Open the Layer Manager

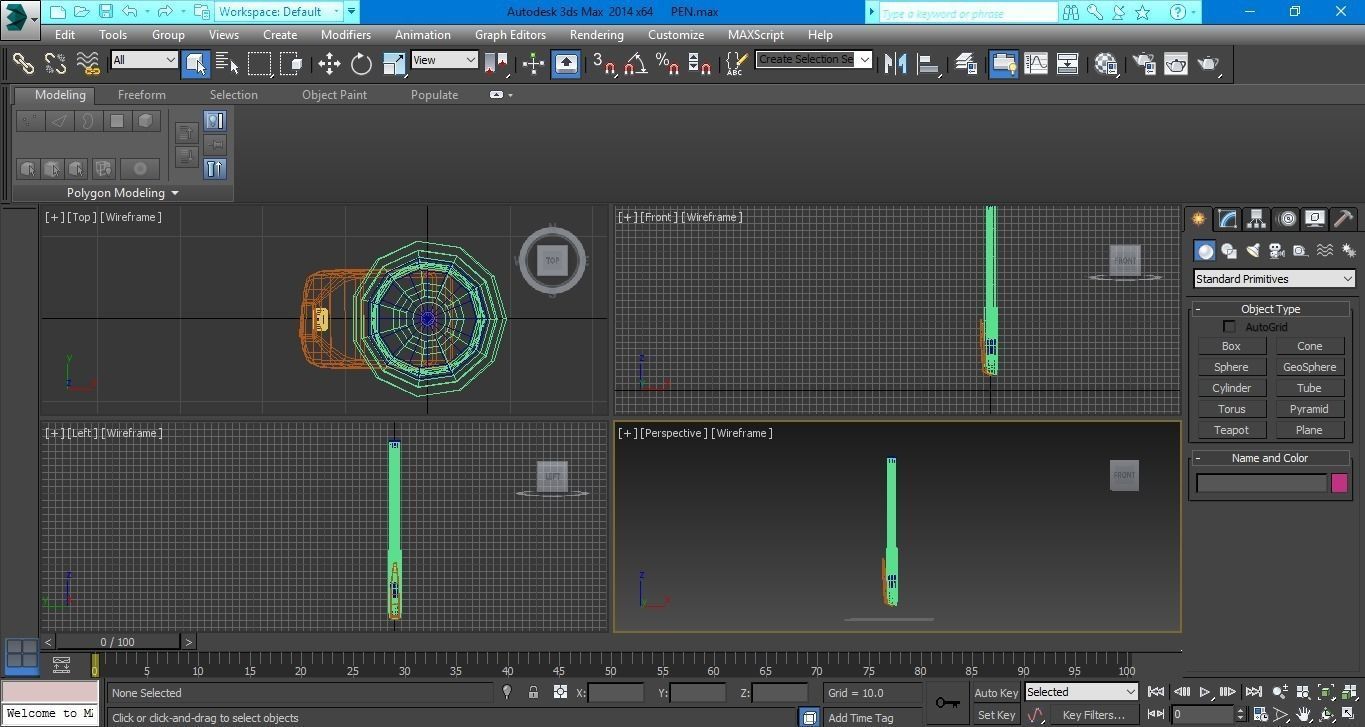coord(966,64)
